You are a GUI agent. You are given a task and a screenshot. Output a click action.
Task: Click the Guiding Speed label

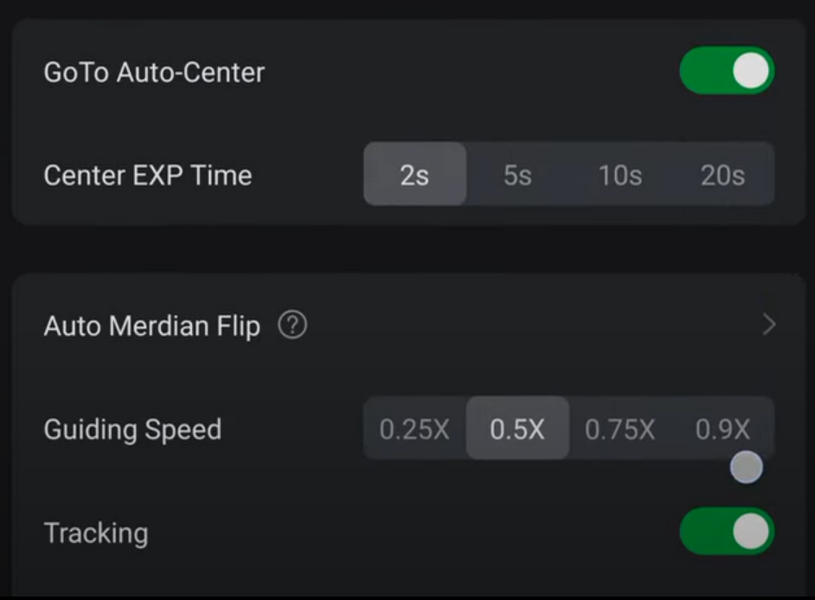133,430
